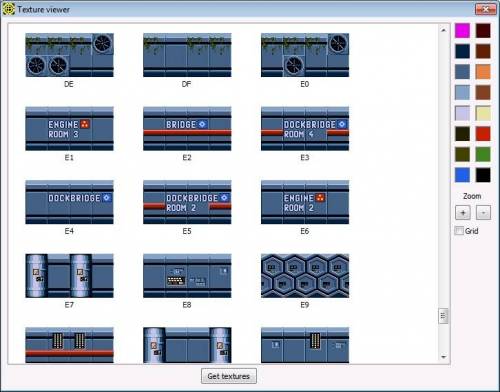Pick the green color swatch
This screenshot has width=500, height=392.
(x=483, y=155)
